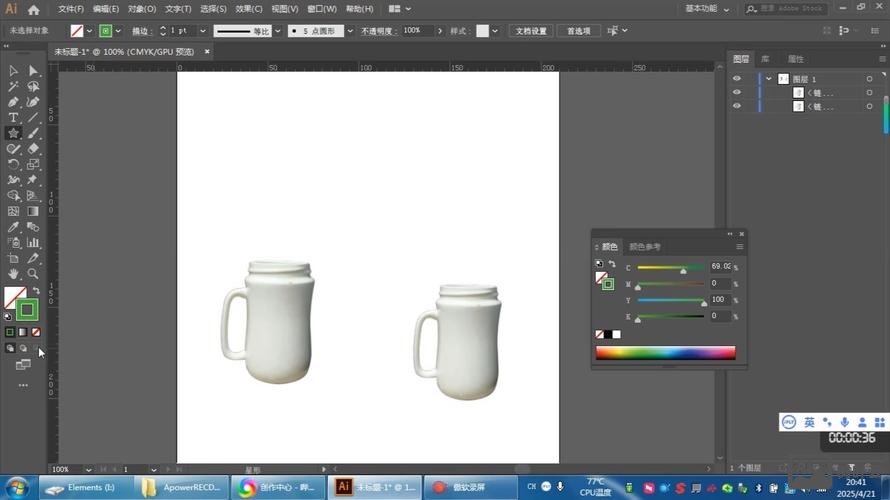Image resolution: width=890 pixels, height=500 pixels.
Task: Toggle visibility of the second sublayer
Action: point(737,106)
